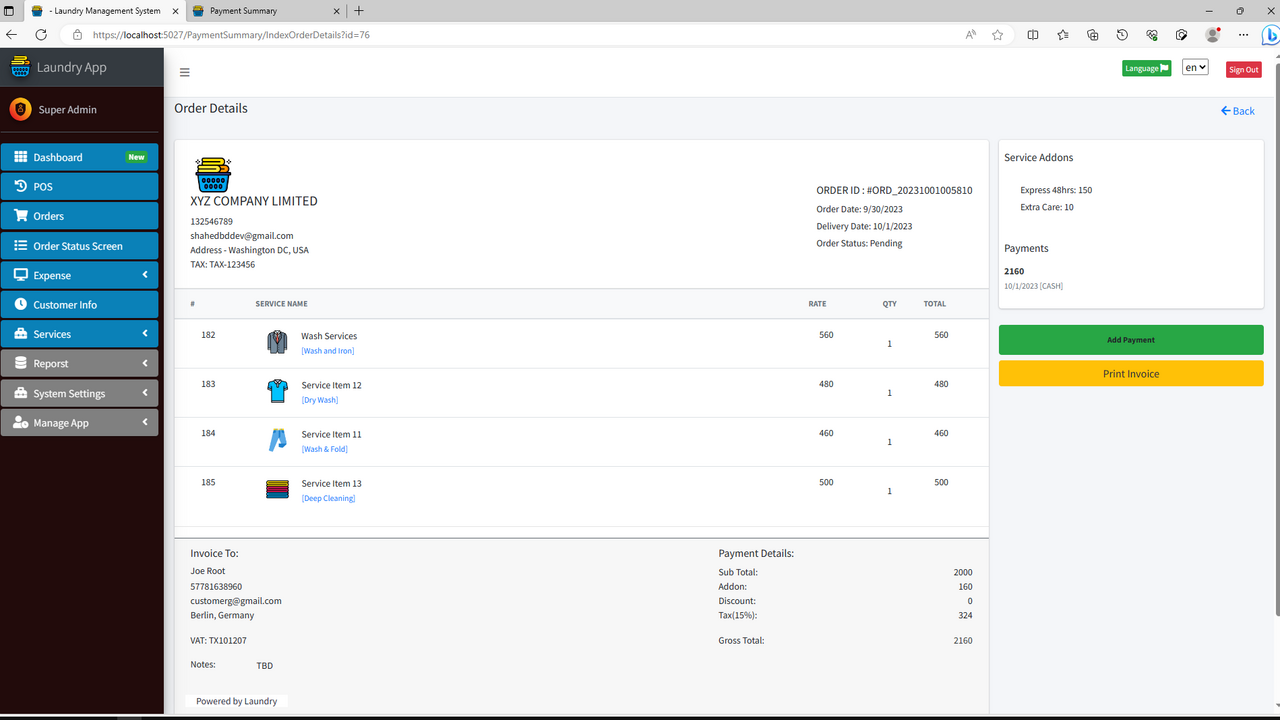Click the Expense monitor icon
Image resolution: width=1280 pixels, height=720 pixels.
tap(20, 274)
